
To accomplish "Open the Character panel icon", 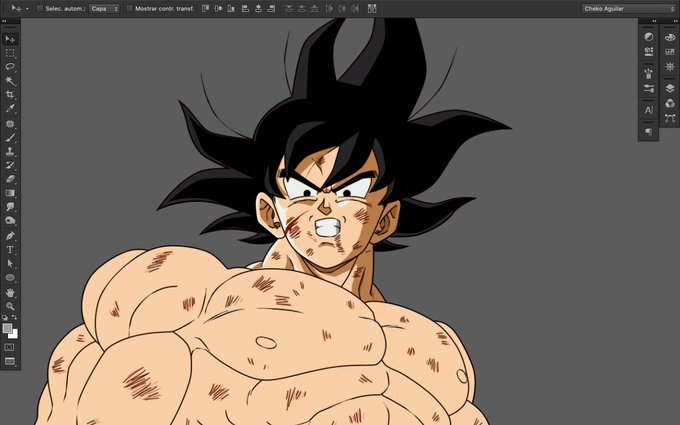I will (649, 110).
